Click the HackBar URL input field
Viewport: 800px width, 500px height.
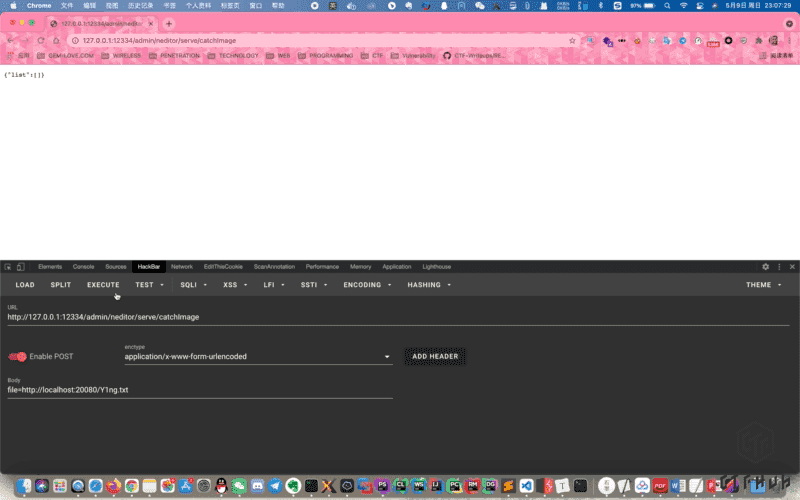point(397,317)
